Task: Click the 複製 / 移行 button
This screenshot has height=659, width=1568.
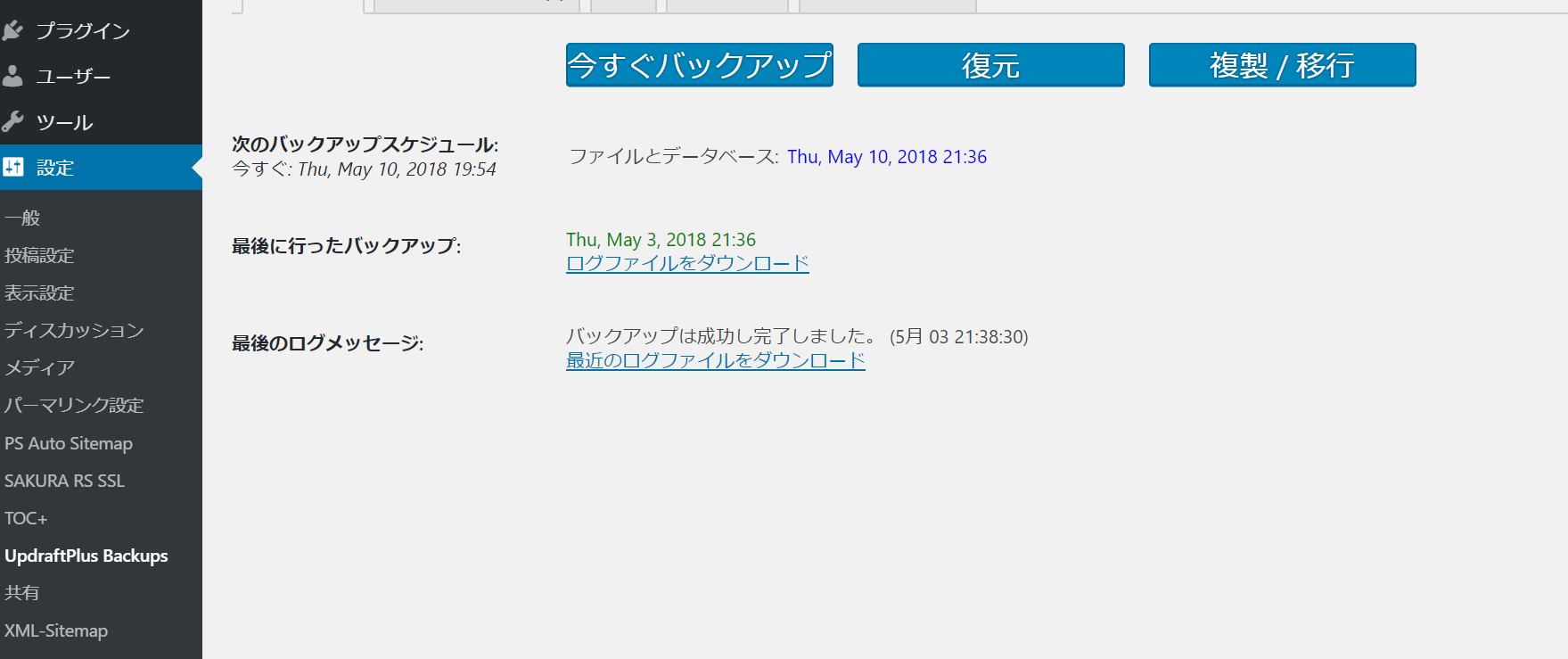Action: pyautogui.click(x=1283, y=65)
